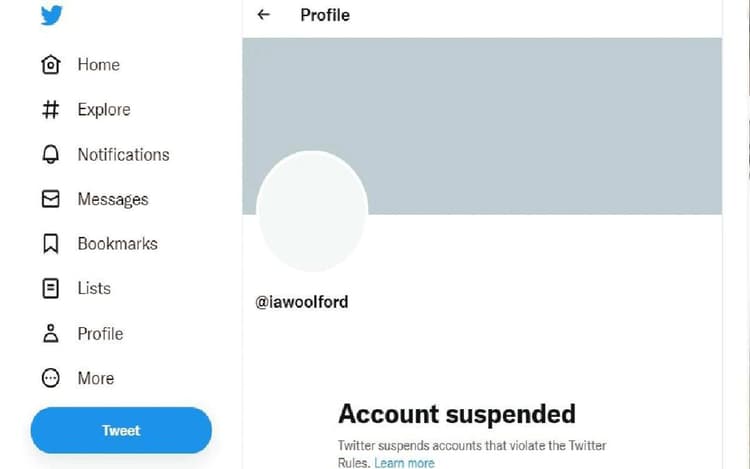Click the Messages envelope icon
This screenshot has height=469, width=750.
click(51, 199)
